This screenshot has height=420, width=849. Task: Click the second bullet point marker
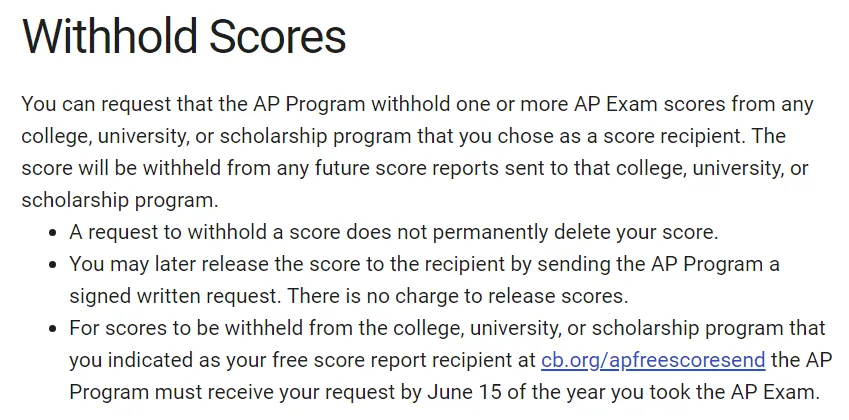point(53,265)
